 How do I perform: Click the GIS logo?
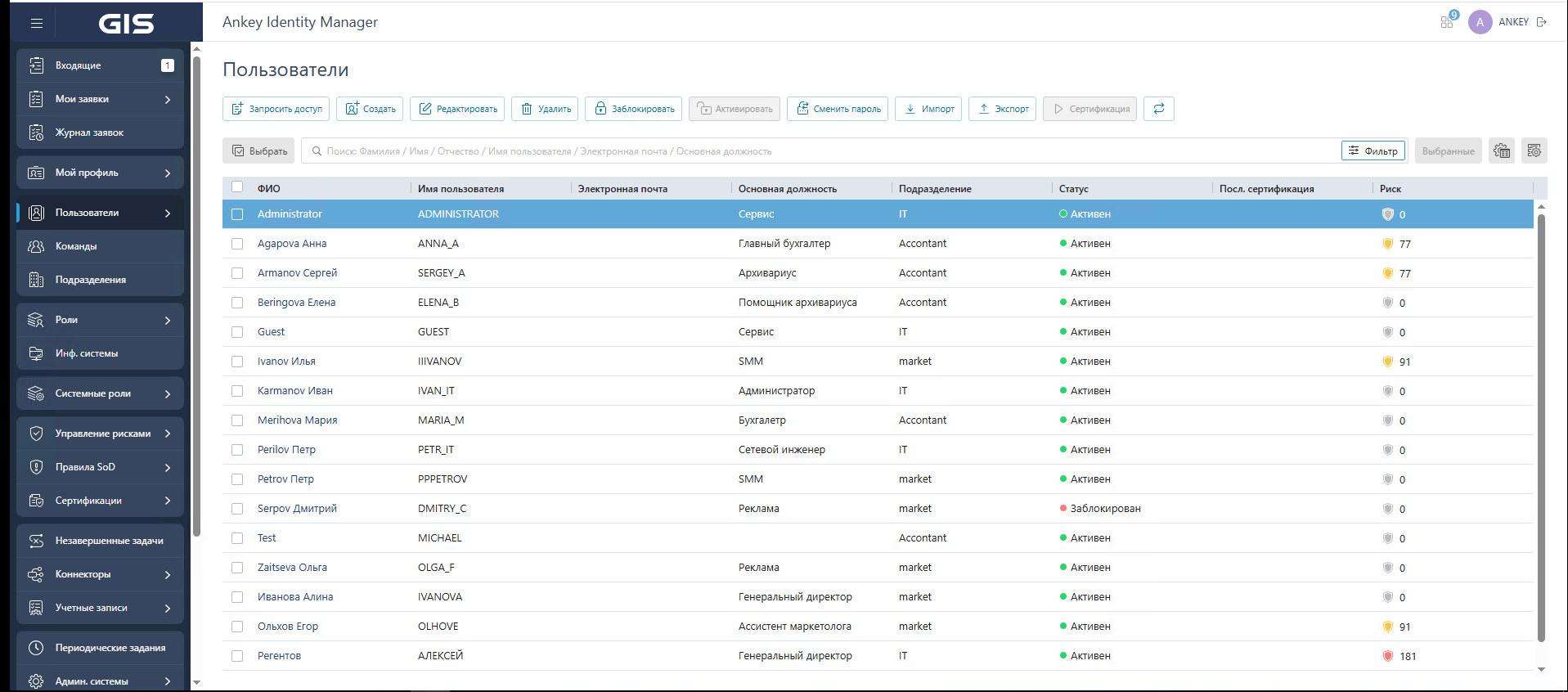click(127, 23)
